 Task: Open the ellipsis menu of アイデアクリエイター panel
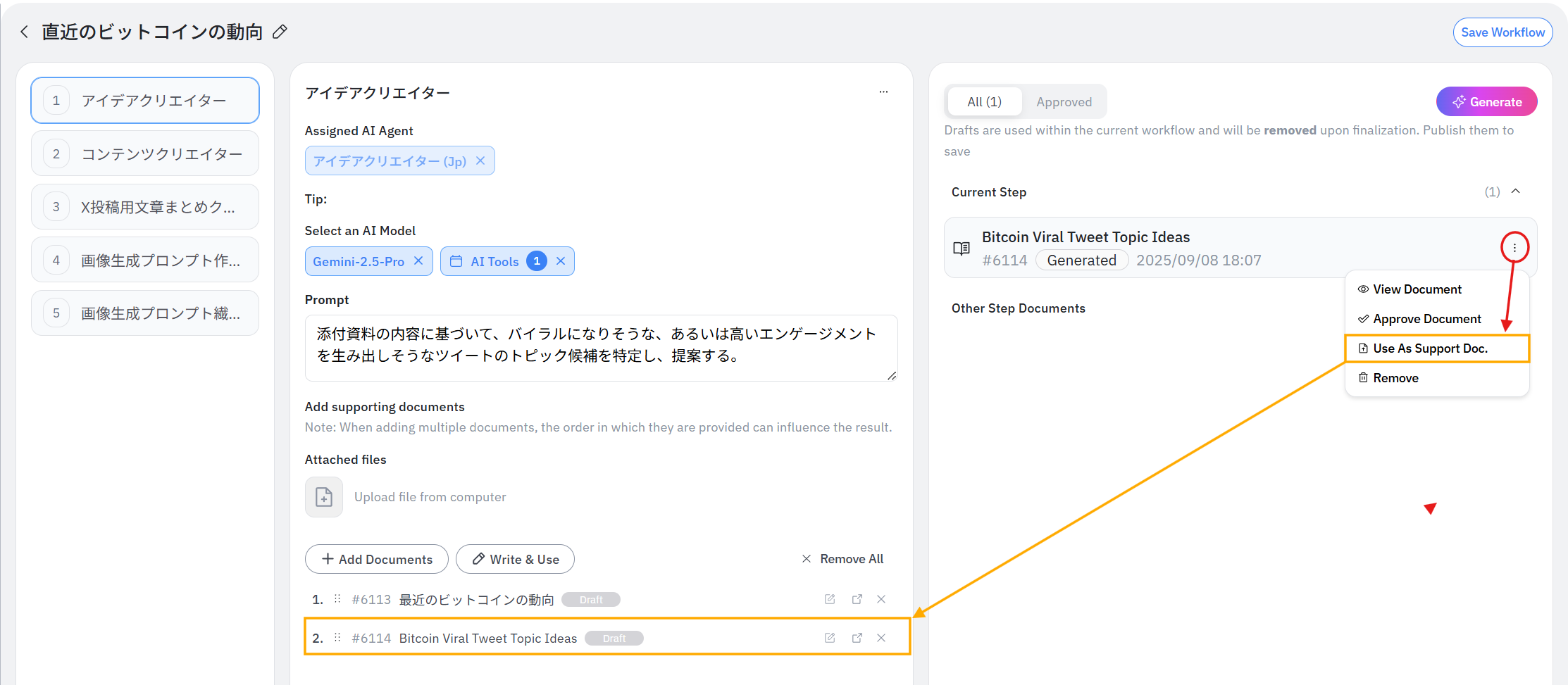click(x=883, y=92)
